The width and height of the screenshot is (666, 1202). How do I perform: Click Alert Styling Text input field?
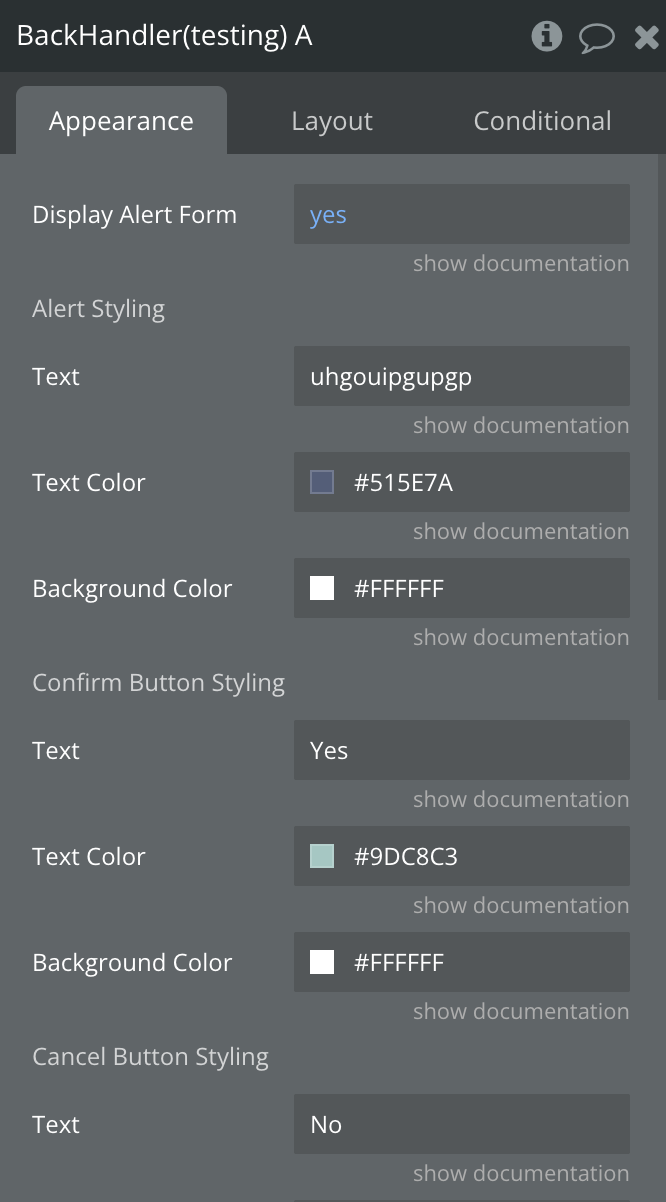point(461,377)
